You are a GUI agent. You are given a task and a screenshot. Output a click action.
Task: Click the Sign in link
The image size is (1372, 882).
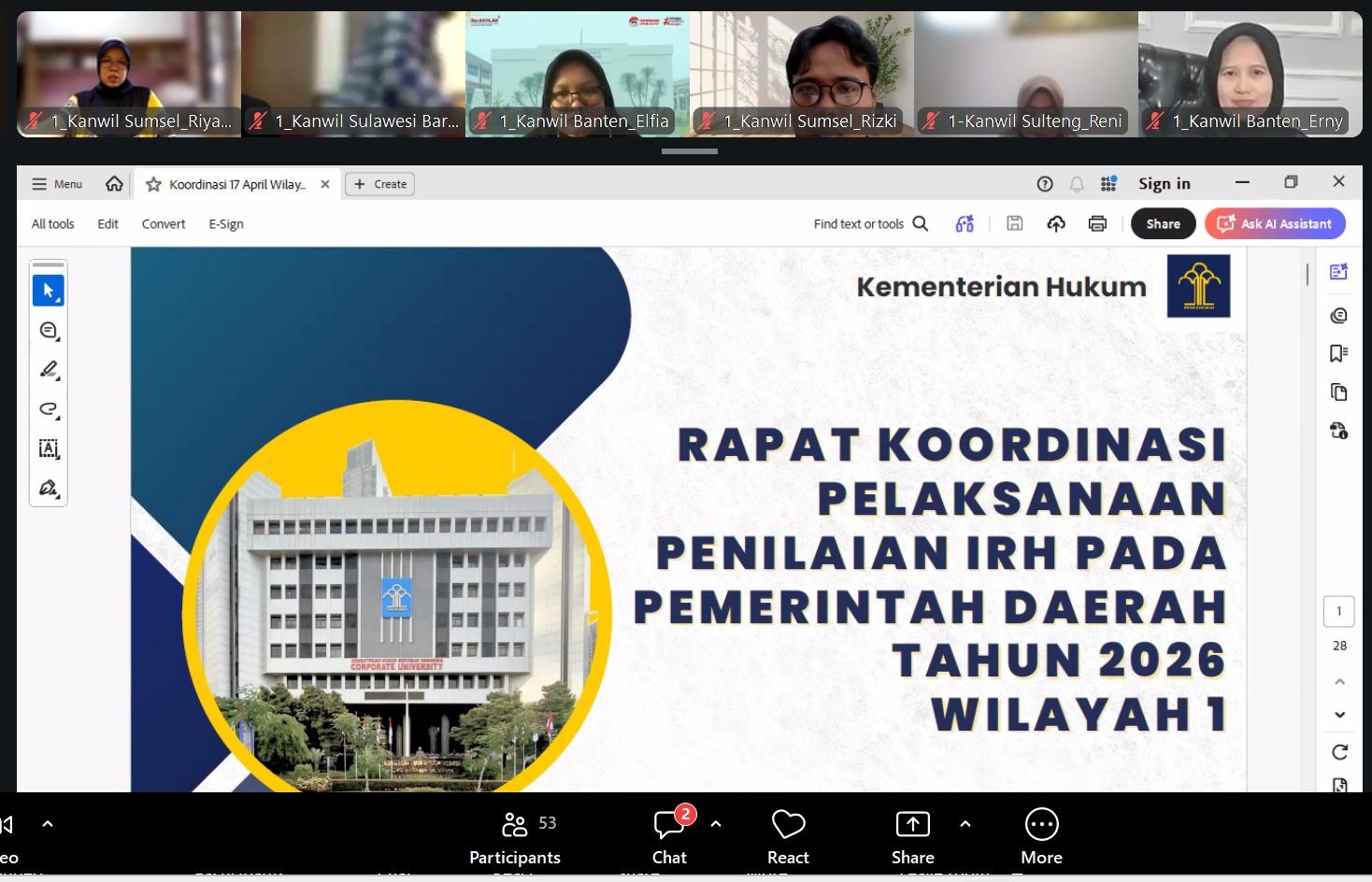tap(1164, 184)
